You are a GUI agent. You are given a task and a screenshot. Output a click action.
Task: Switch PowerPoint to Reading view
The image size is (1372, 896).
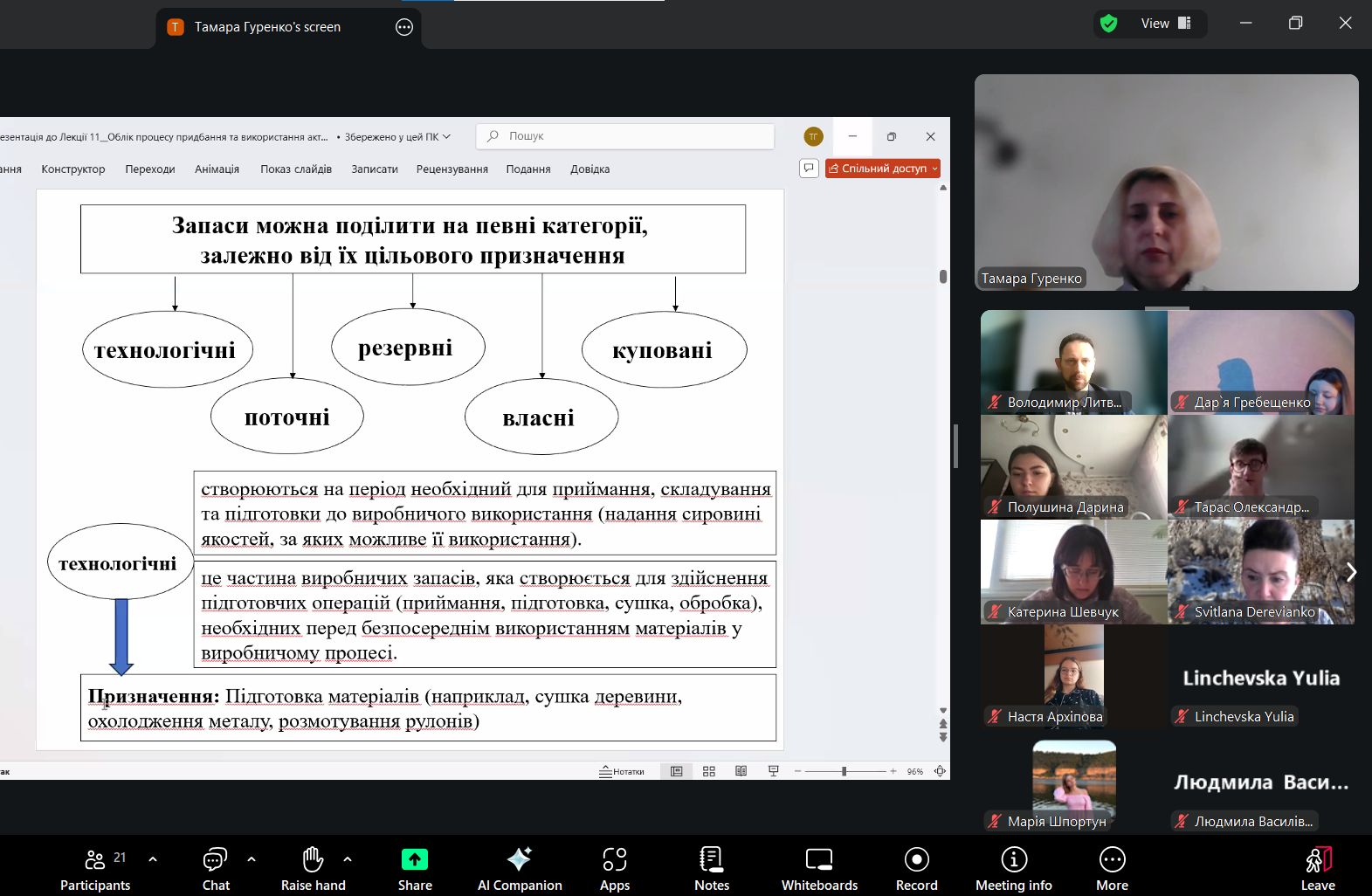[741, 771]
